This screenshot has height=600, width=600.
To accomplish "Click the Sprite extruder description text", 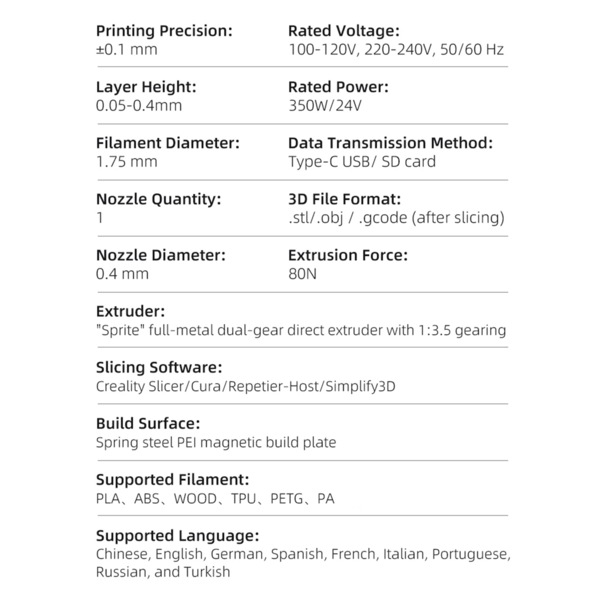I will pyautogui.click(x=301, y=330).
